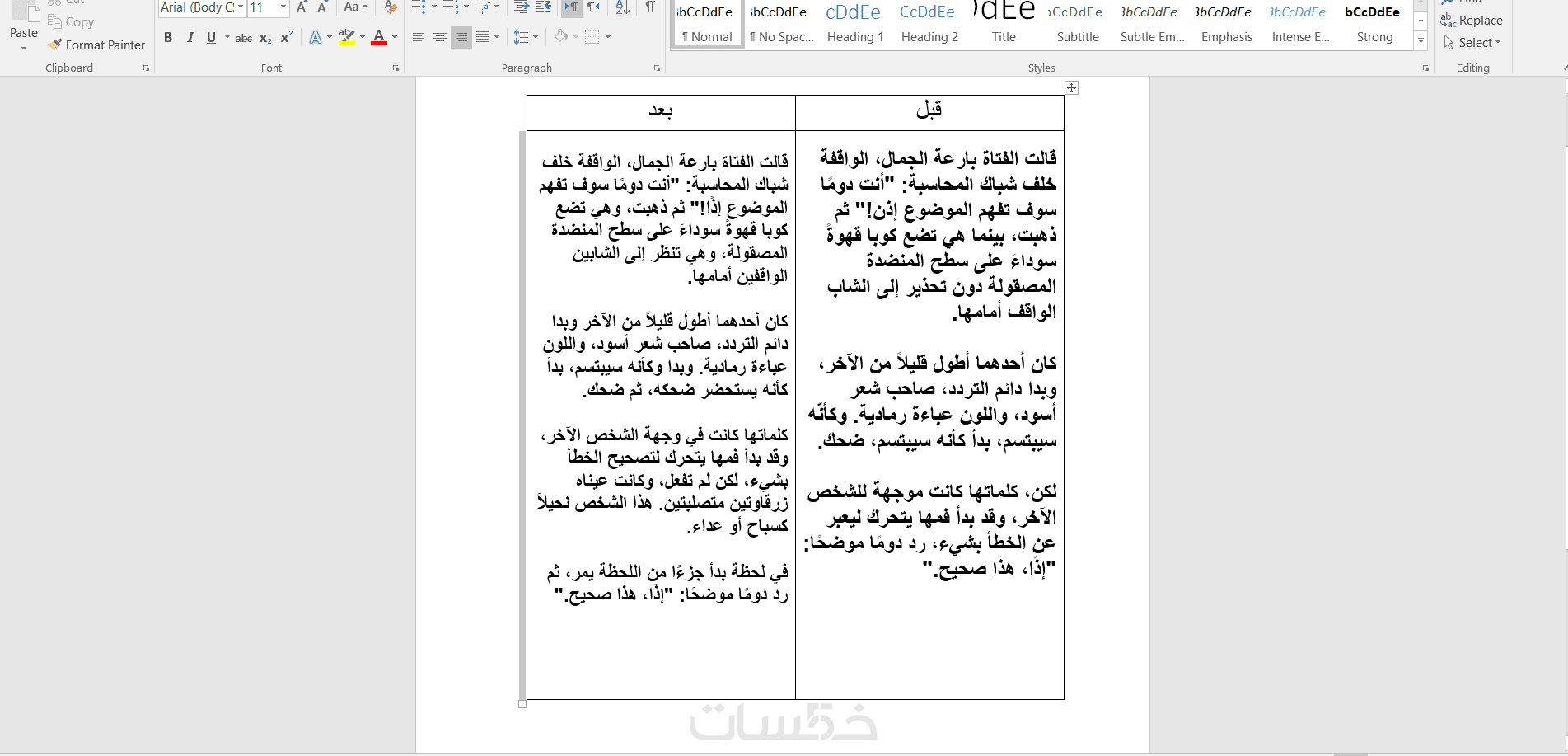Increase font size with Grow Font

[x=302, y=7]
